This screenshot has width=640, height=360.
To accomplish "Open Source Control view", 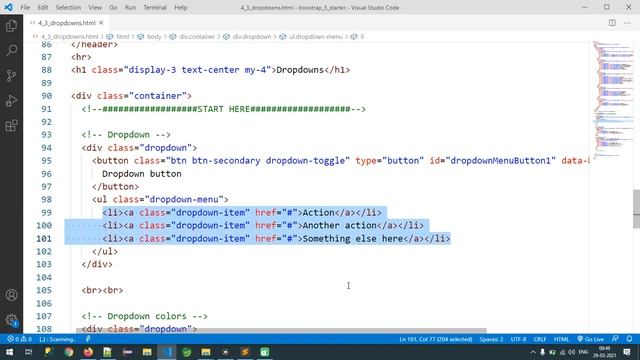I will tap(11, 76).
